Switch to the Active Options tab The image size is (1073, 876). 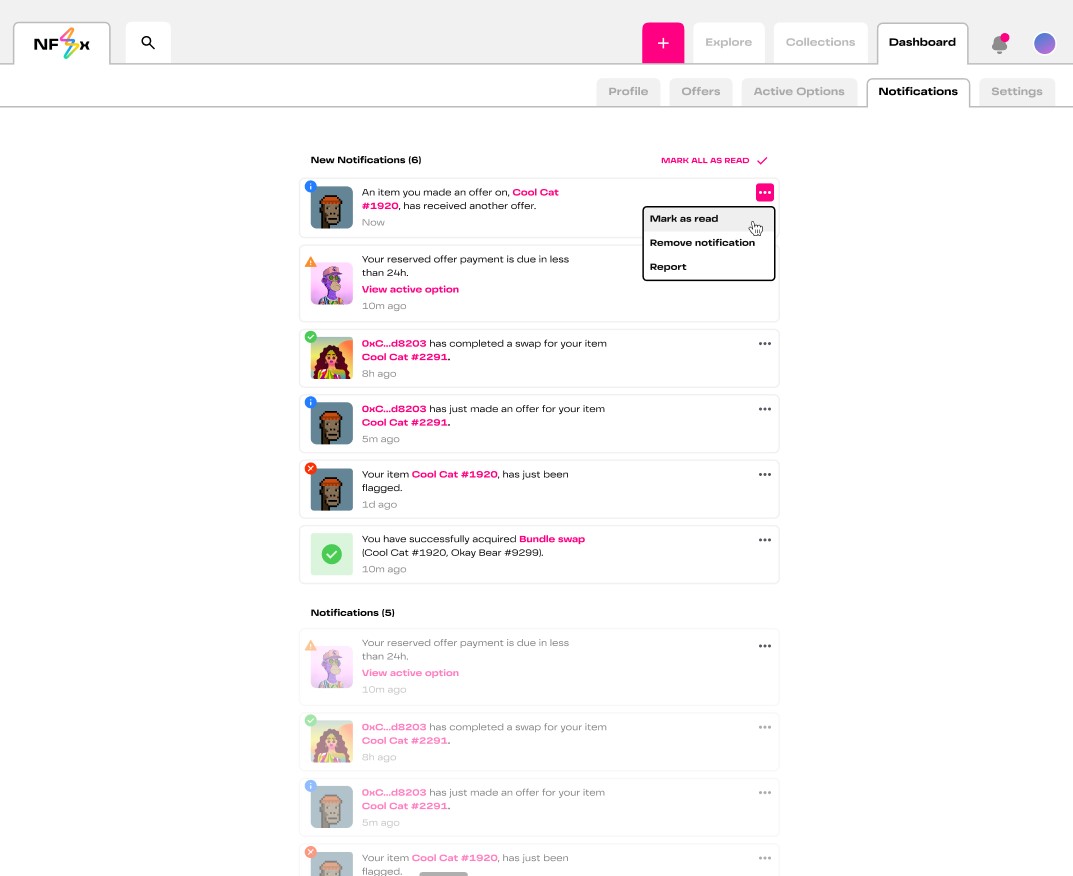click(799, 92)
